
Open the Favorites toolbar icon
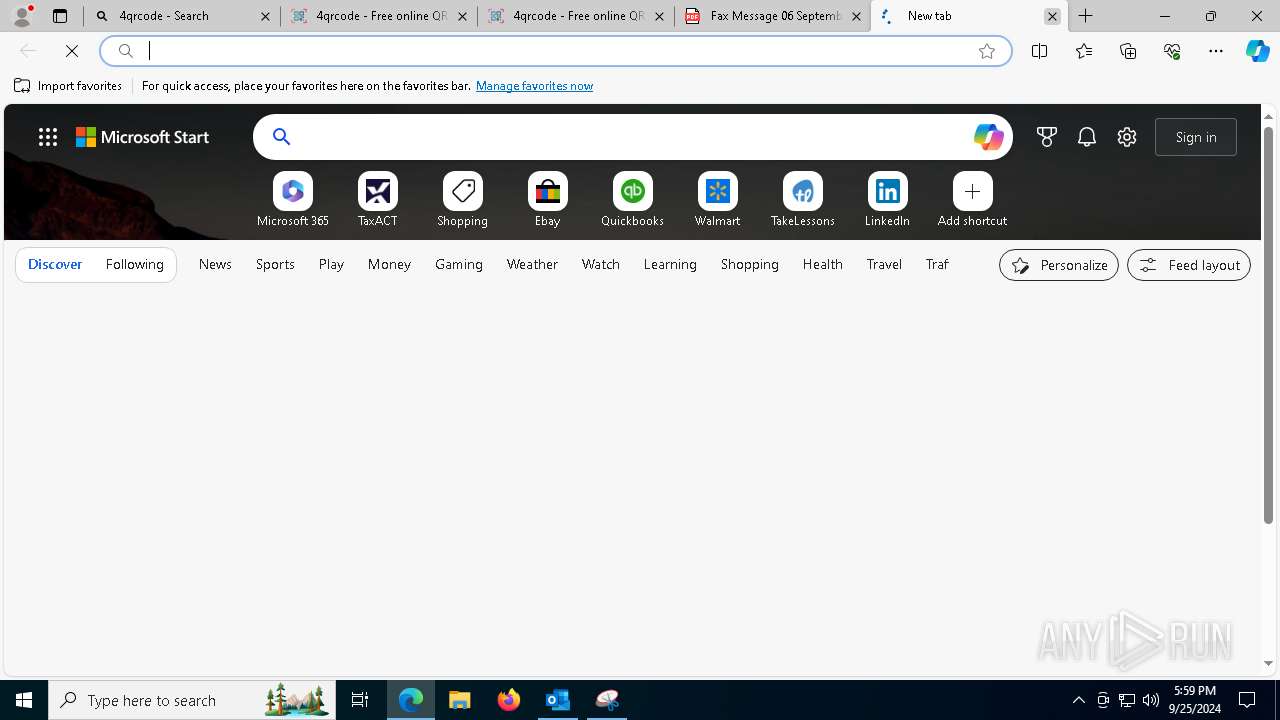[x=1084, y=51]
